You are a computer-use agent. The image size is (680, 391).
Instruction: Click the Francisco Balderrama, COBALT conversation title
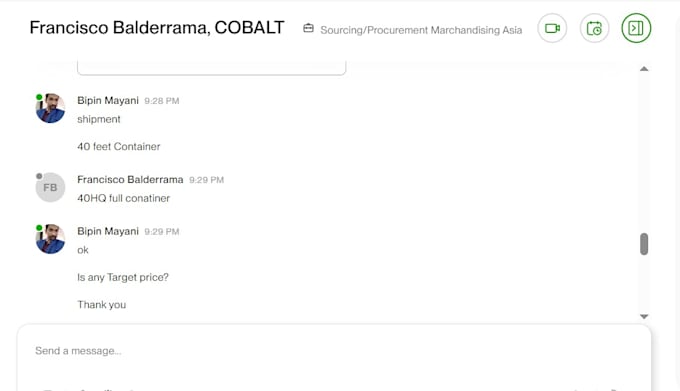157,27
